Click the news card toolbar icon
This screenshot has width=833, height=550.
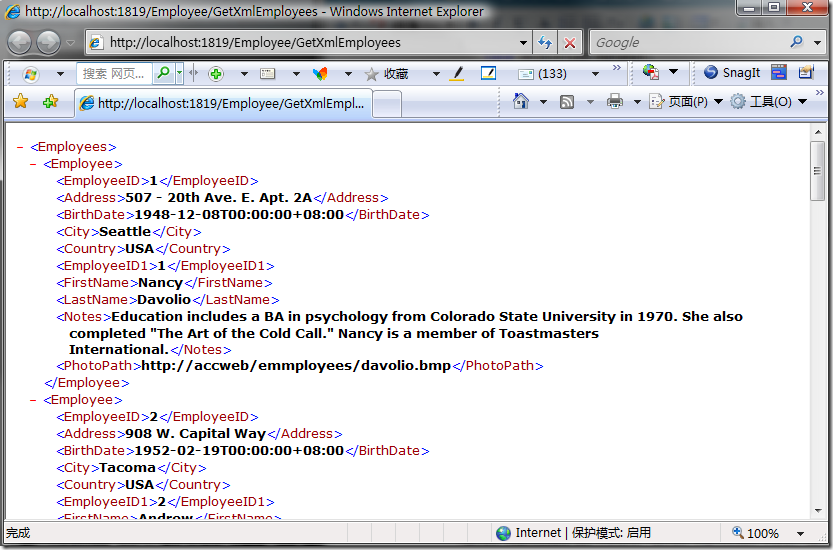pos(268,74)
